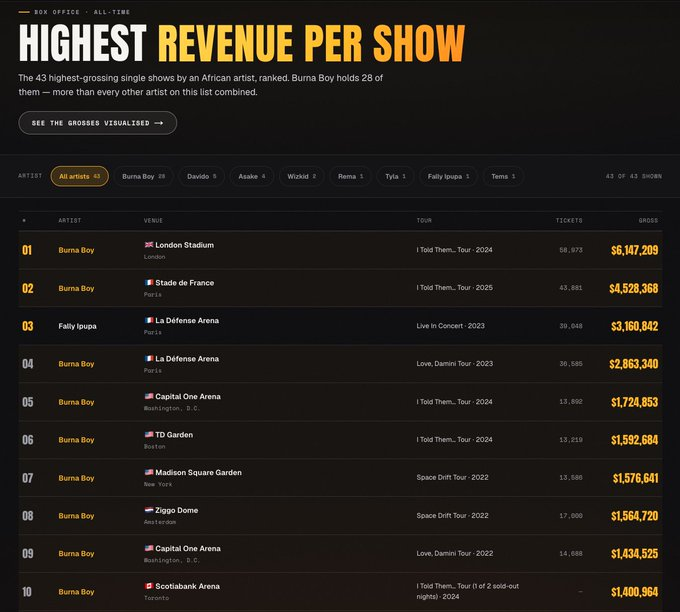Click Burna Boy's name in row 02
This screenshot has width=680, height=612.
[x=76, y=288]
